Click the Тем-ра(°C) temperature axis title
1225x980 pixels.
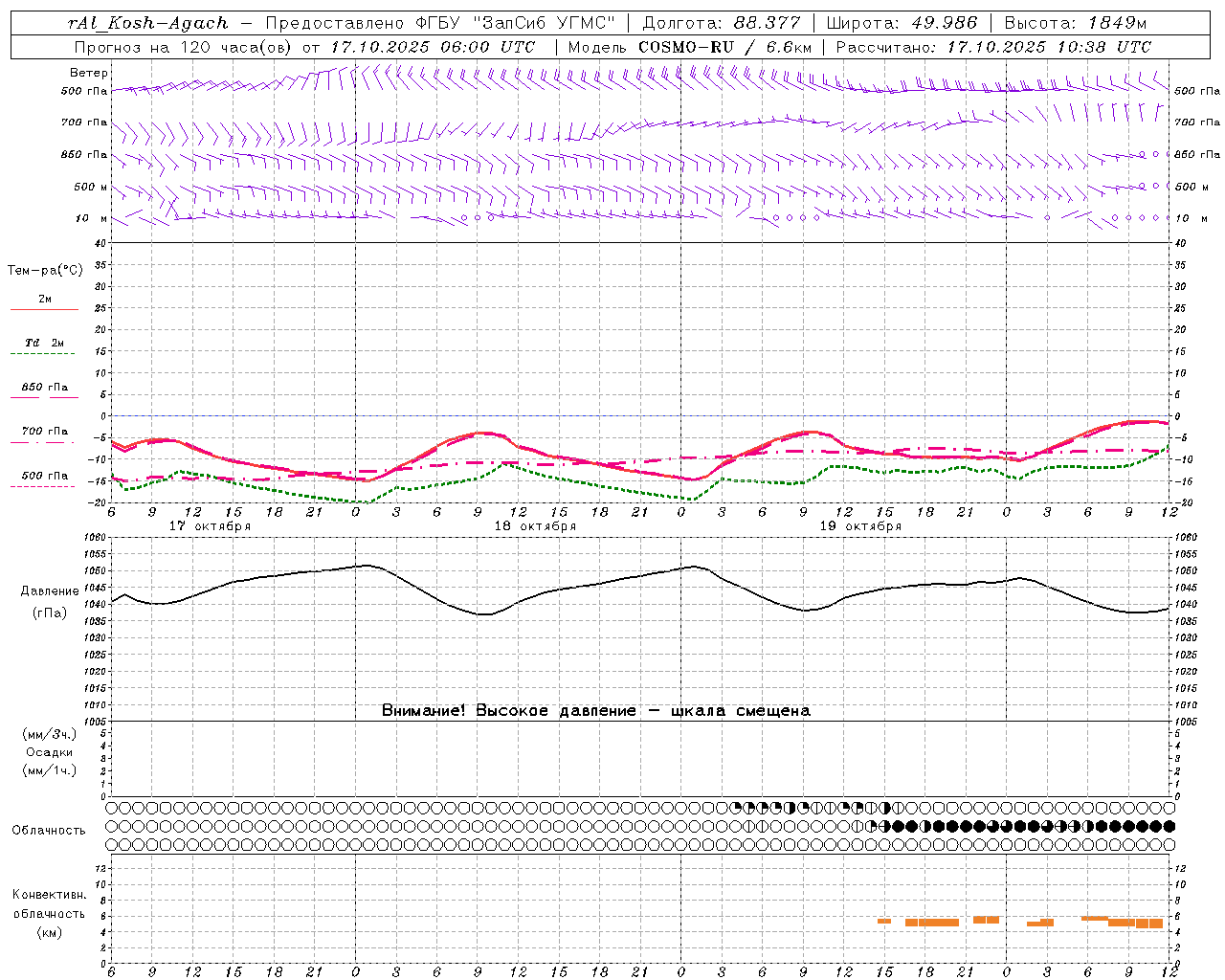(45, 271)
